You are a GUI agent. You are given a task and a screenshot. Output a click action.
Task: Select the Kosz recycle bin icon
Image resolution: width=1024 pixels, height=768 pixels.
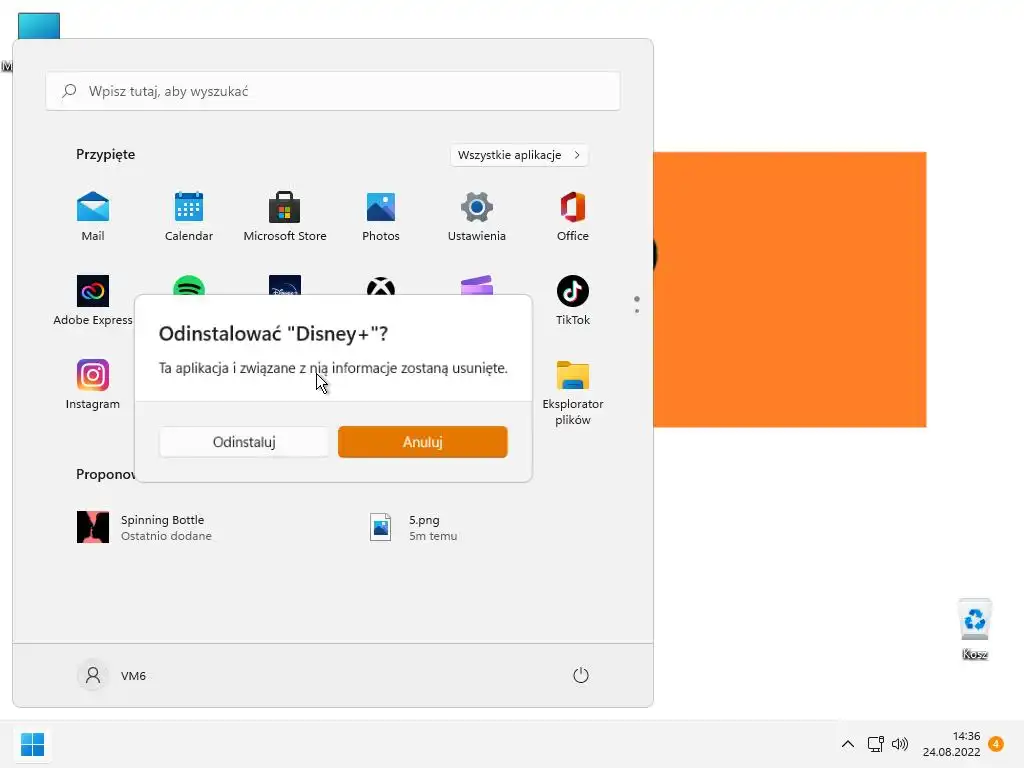[975, 630]
